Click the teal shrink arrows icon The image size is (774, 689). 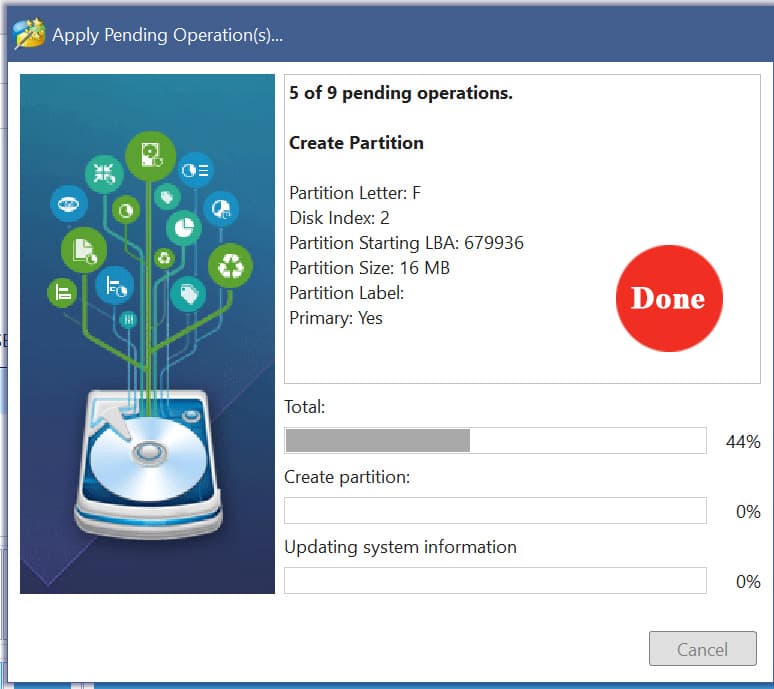click(104, 173)
